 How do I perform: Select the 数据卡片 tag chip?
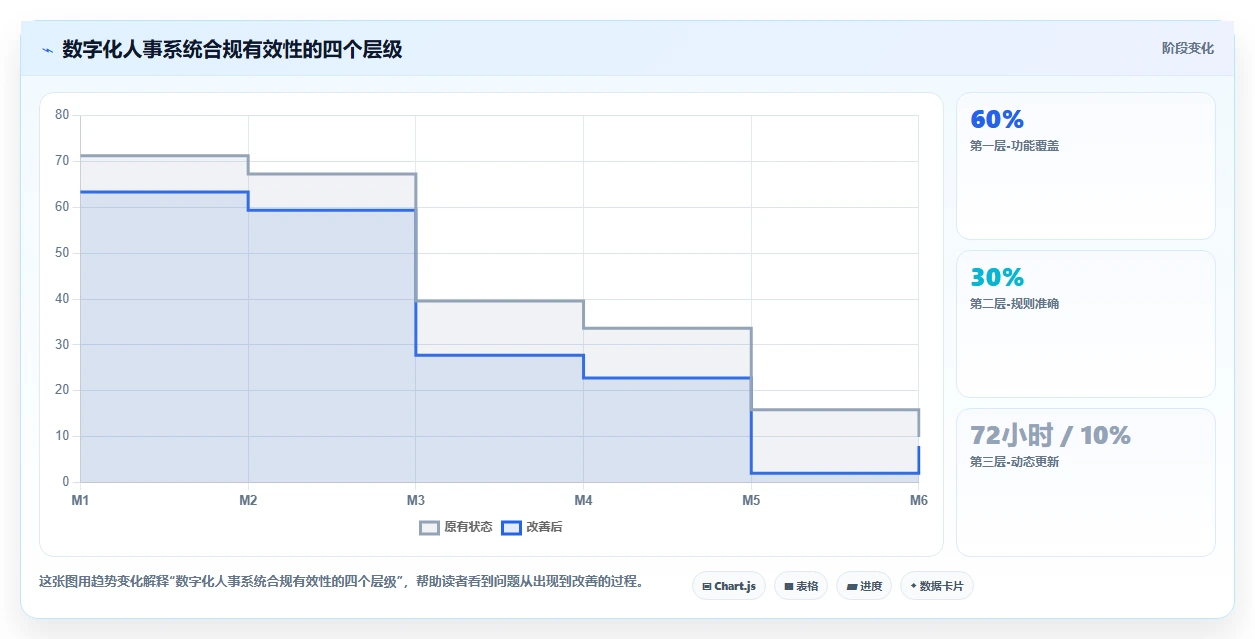pyautogui.click(x=937, y=586)
